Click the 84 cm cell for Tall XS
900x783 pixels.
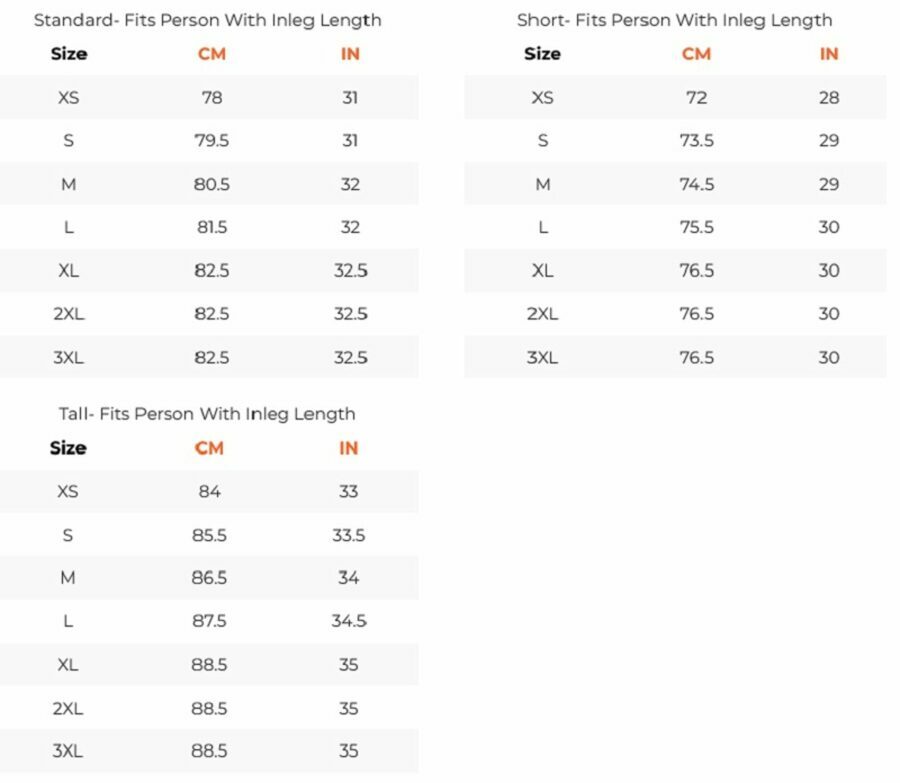click(x=209, y=492)
